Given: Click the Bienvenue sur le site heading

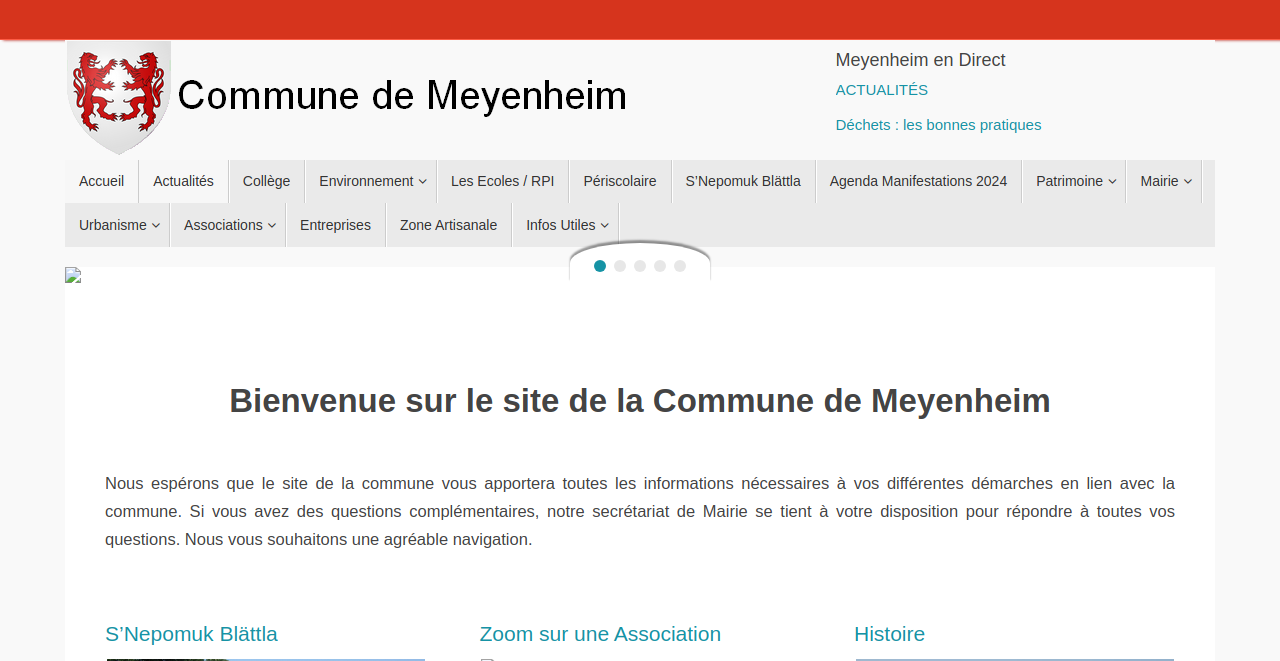Looking at the screenshot, I should pos(640,401).
